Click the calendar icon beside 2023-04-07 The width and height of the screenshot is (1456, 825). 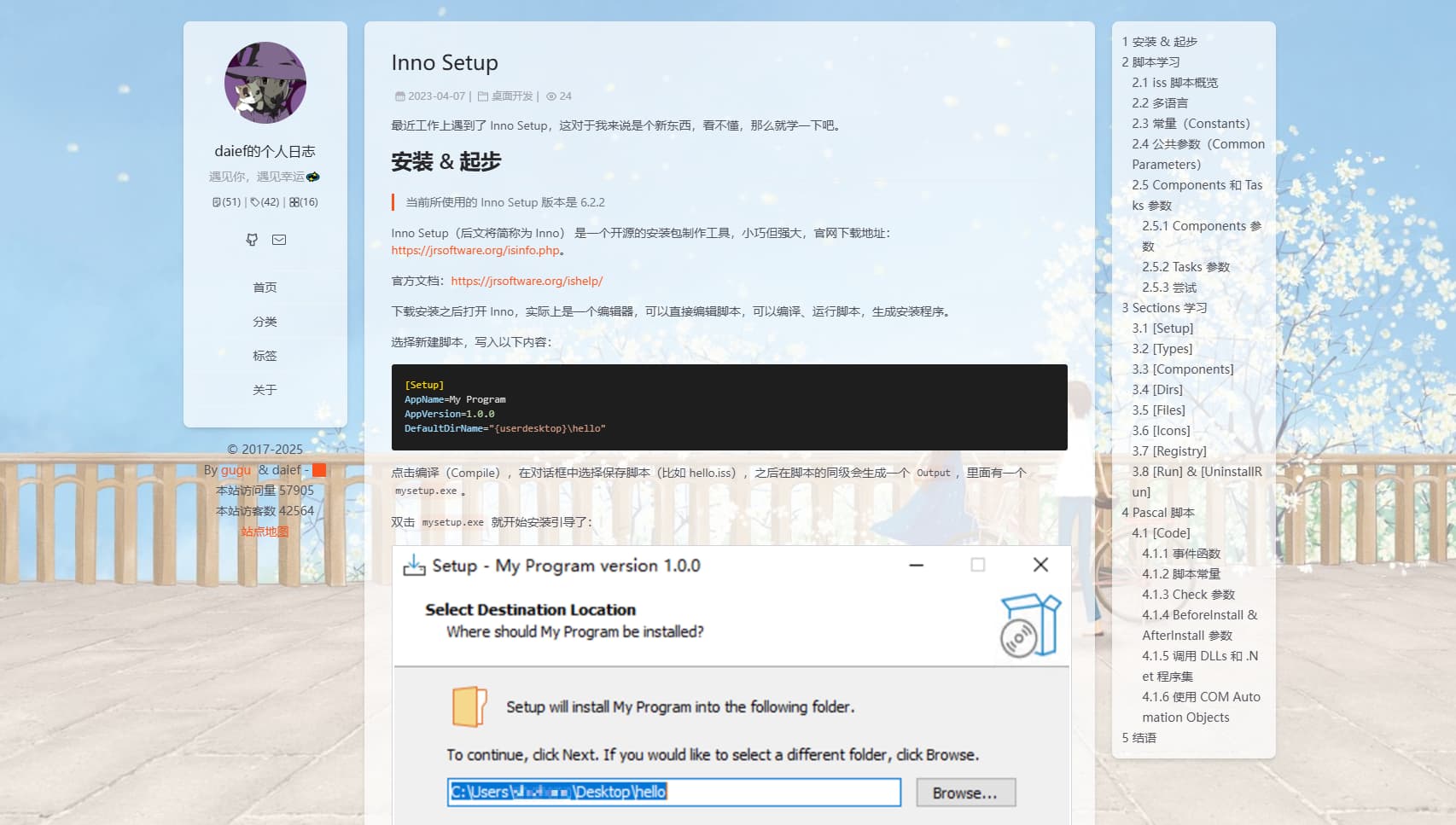click(399, 96)
